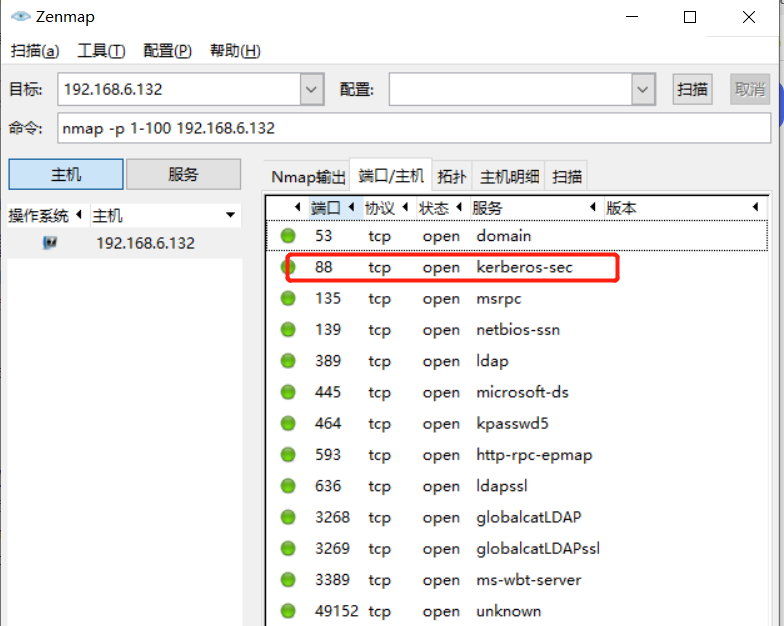Click green status dot for port 593
The width and height of the screenshot is (784, 626).
click(288, 454)
